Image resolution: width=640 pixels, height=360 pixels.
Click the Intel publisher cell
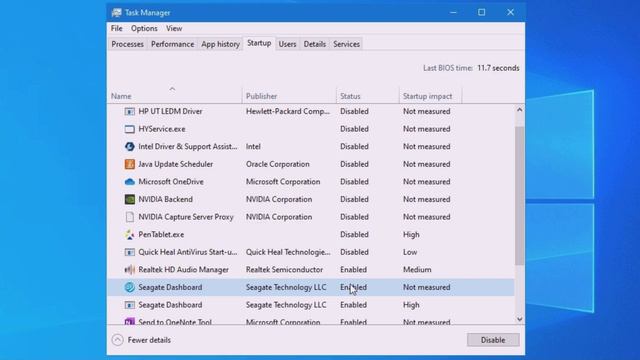(x=253, y=147)
